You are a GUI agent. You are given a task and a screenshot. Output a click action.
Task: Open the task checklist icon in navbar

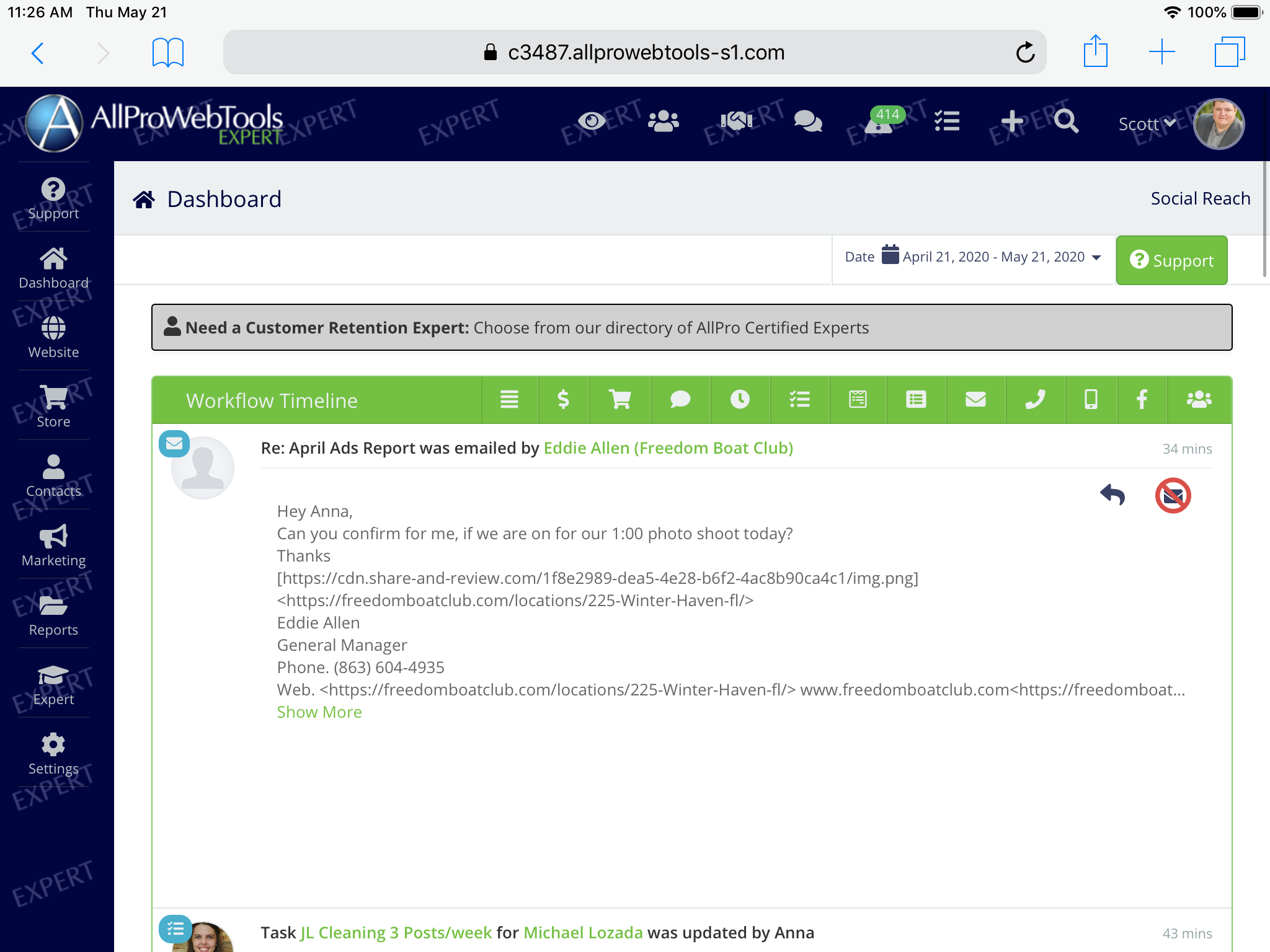pos(947,121)
